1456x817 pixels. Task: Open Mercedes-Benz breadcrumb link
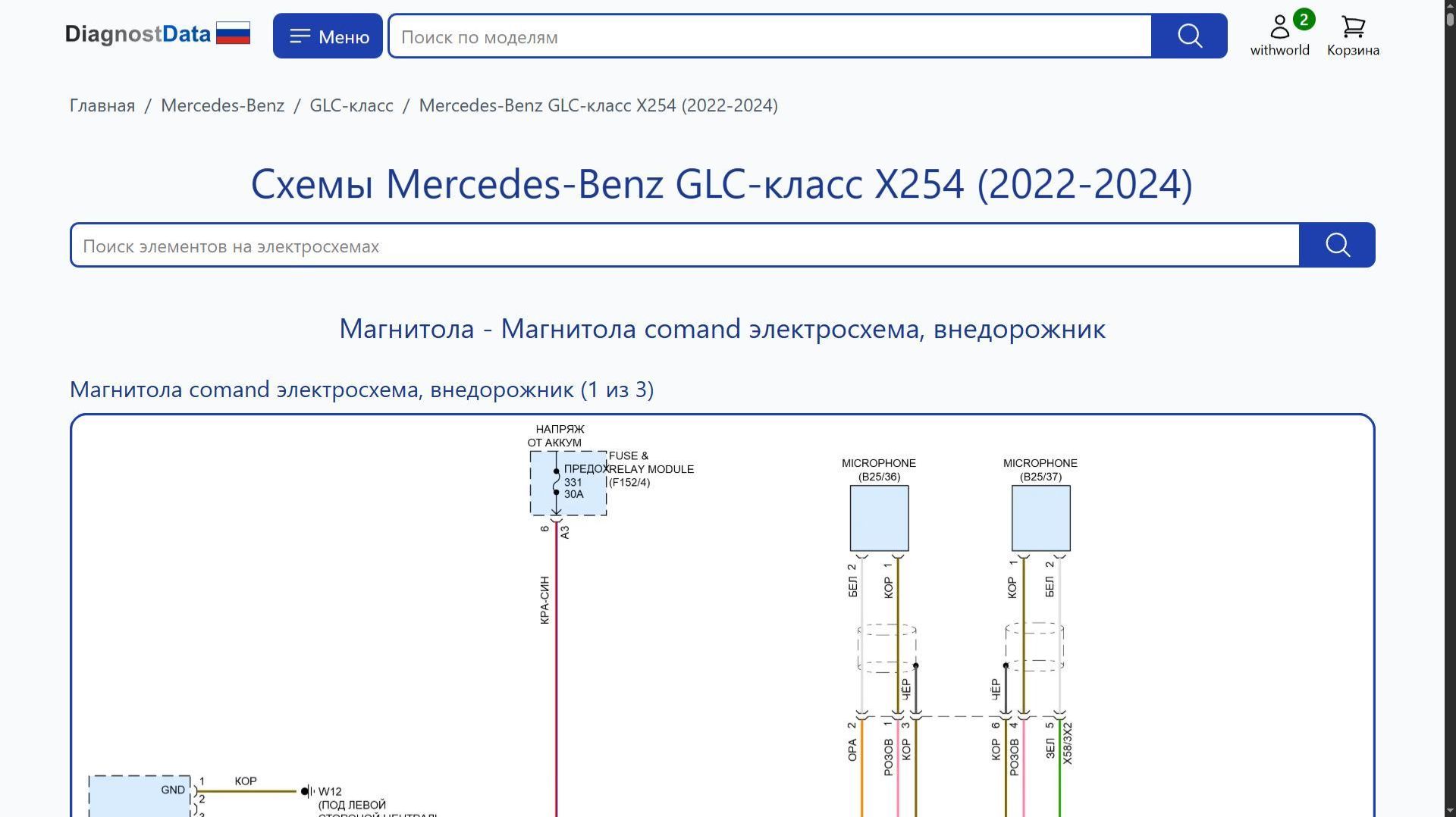223,105
